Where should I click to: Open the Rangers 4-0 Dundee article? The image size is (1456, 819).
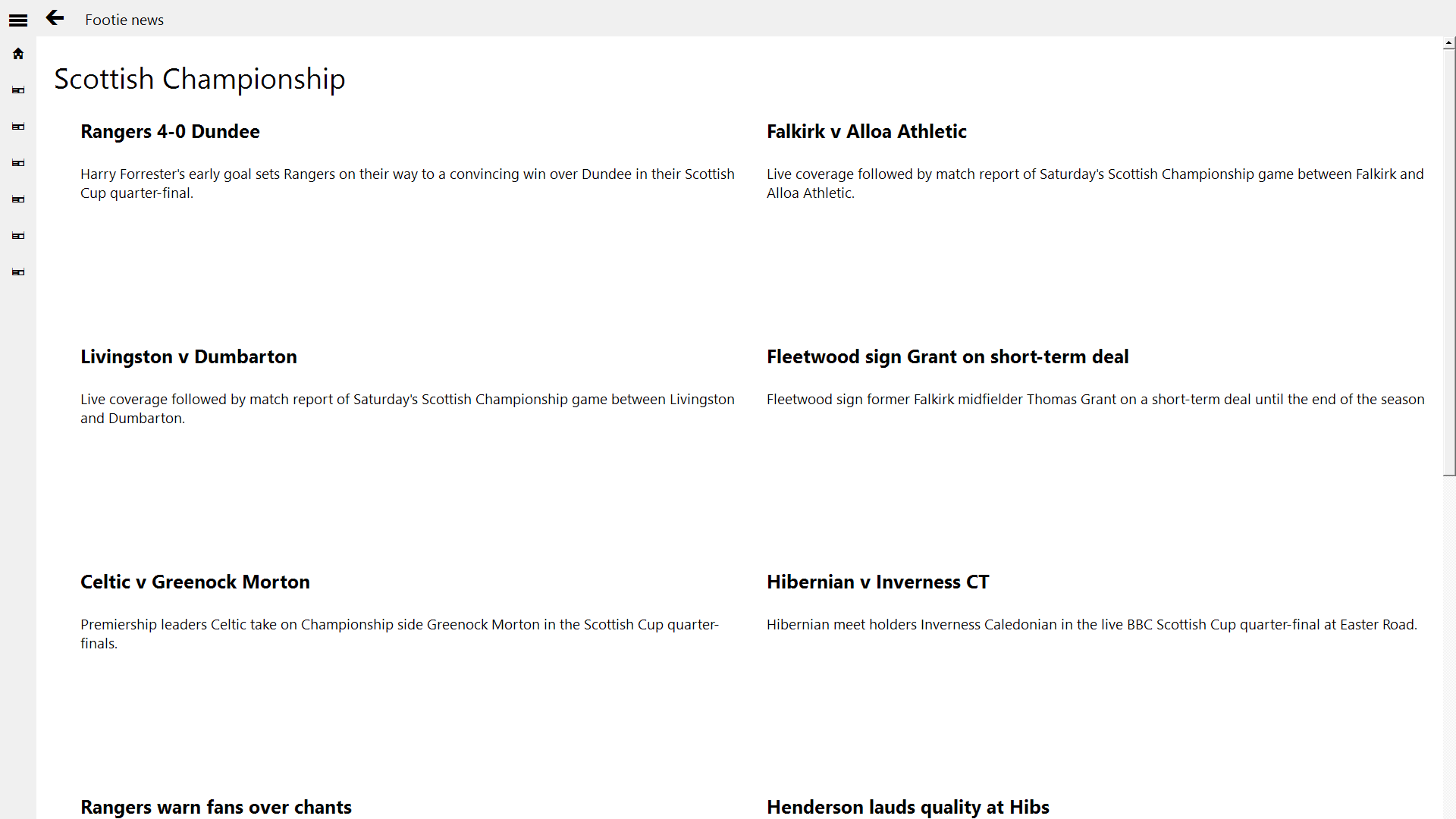170,132
